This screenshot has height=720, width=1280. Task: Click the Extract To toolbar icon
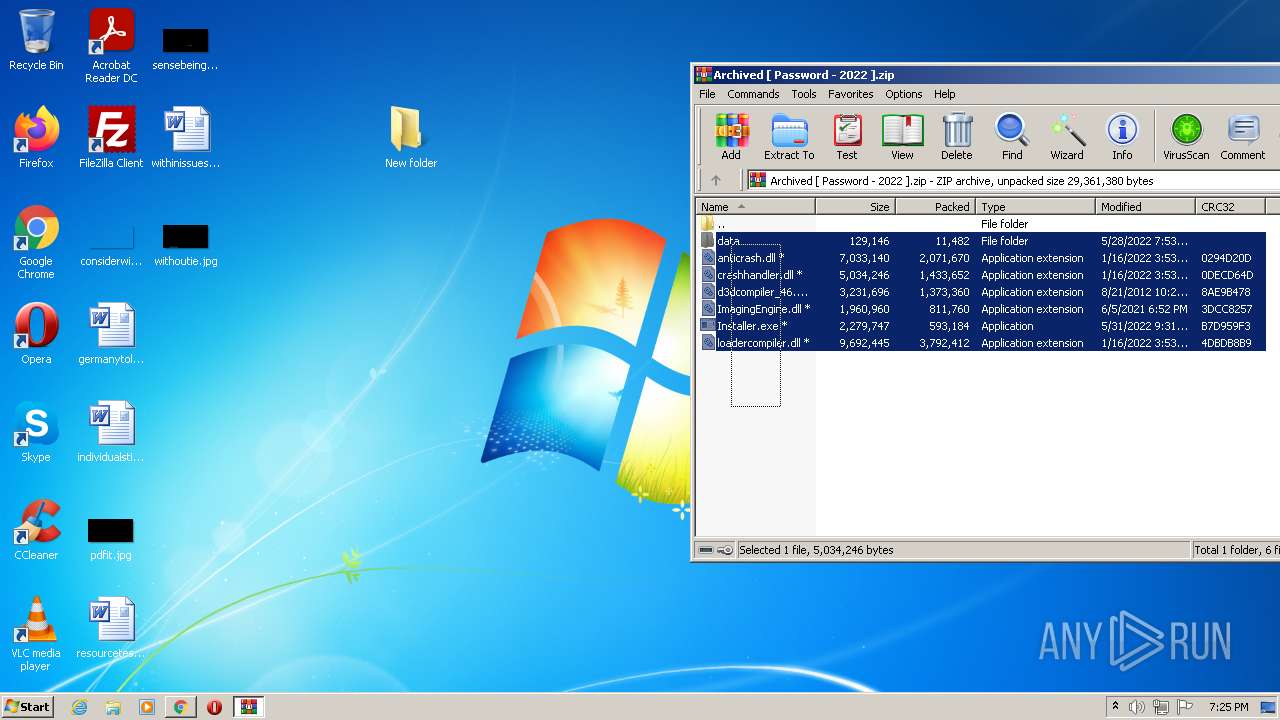pyautogui.click(x=789, y=137)
